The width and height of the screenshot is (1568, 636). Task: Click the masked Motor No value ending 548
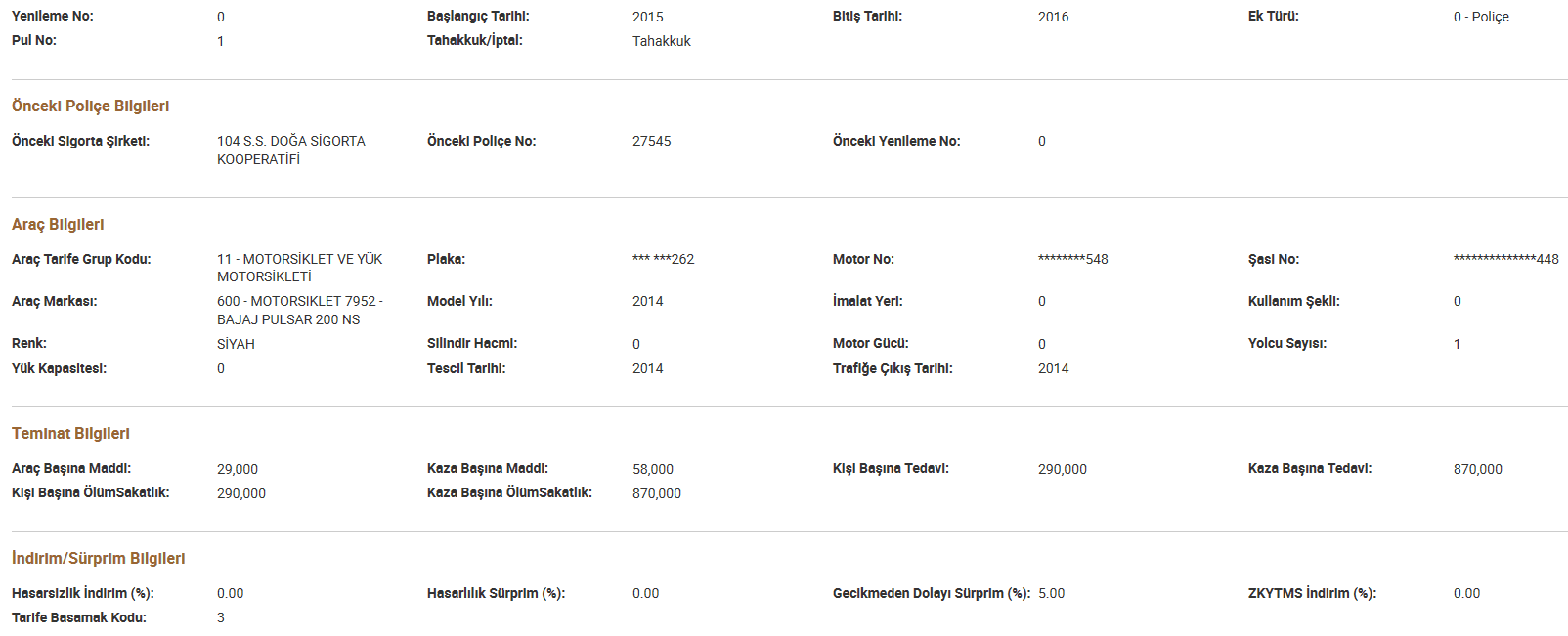click(1072, 259)
